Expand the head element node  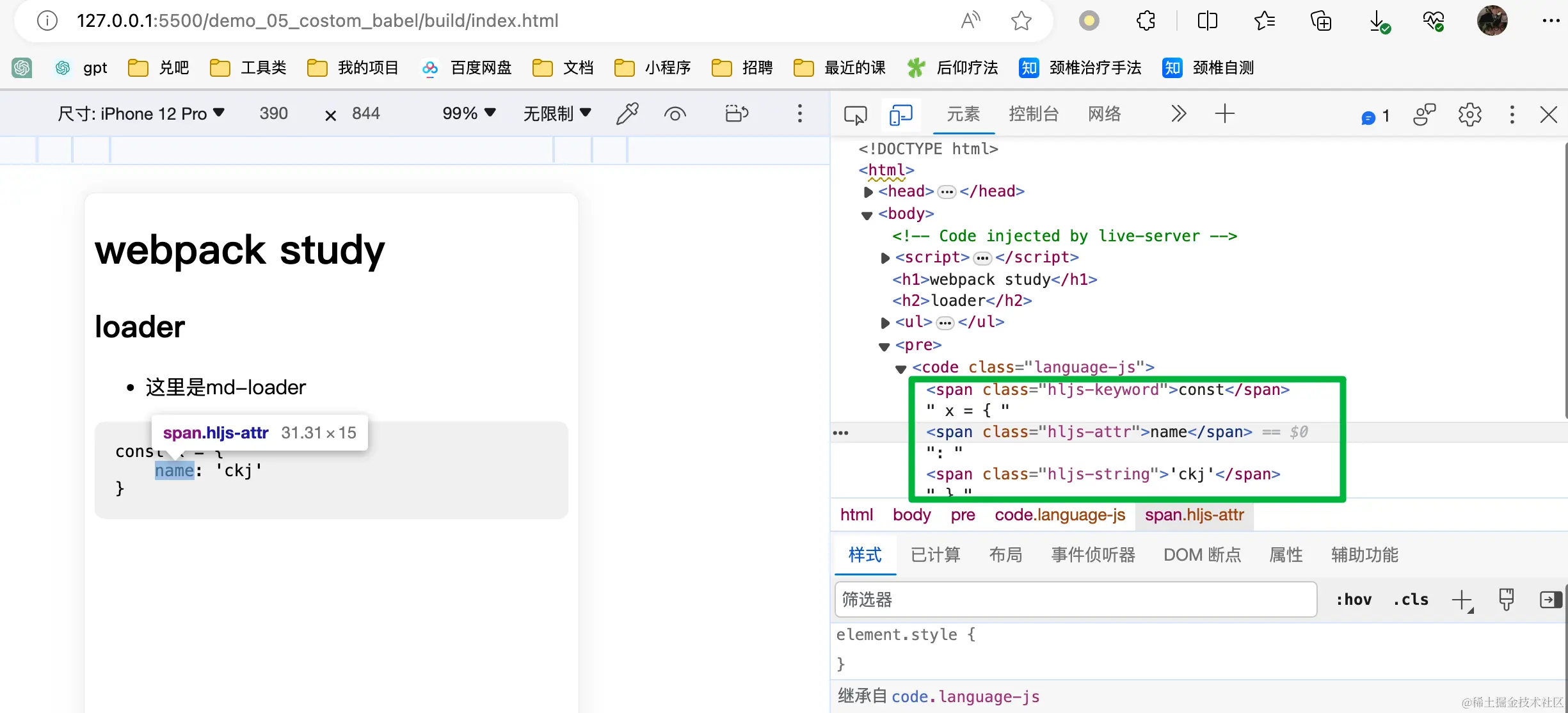pos(868,192)
